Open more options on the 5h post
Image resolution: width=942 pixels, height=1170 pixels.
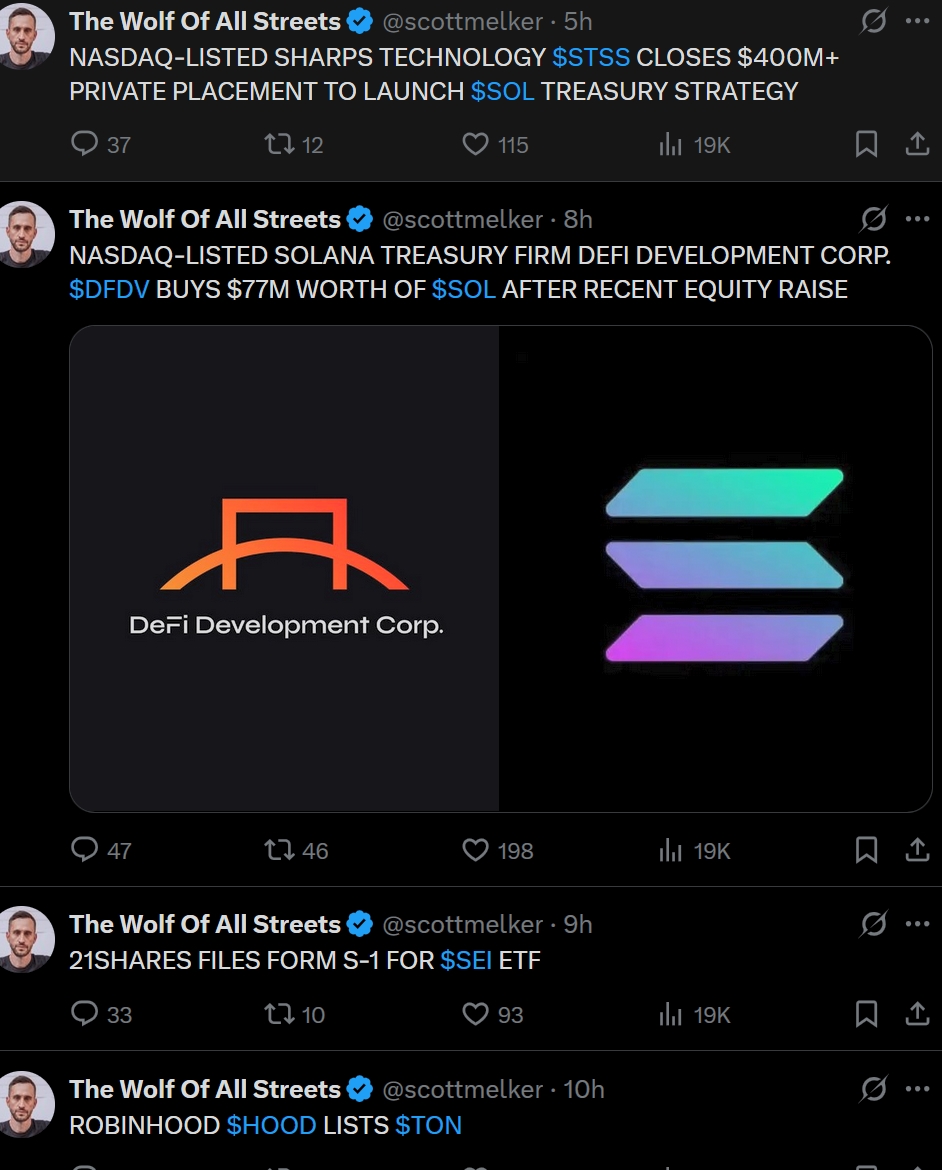917,21
